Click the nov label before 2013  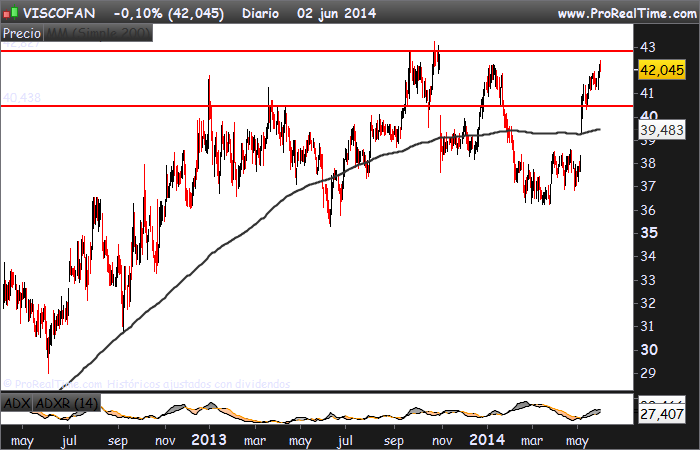click(165, 441)
